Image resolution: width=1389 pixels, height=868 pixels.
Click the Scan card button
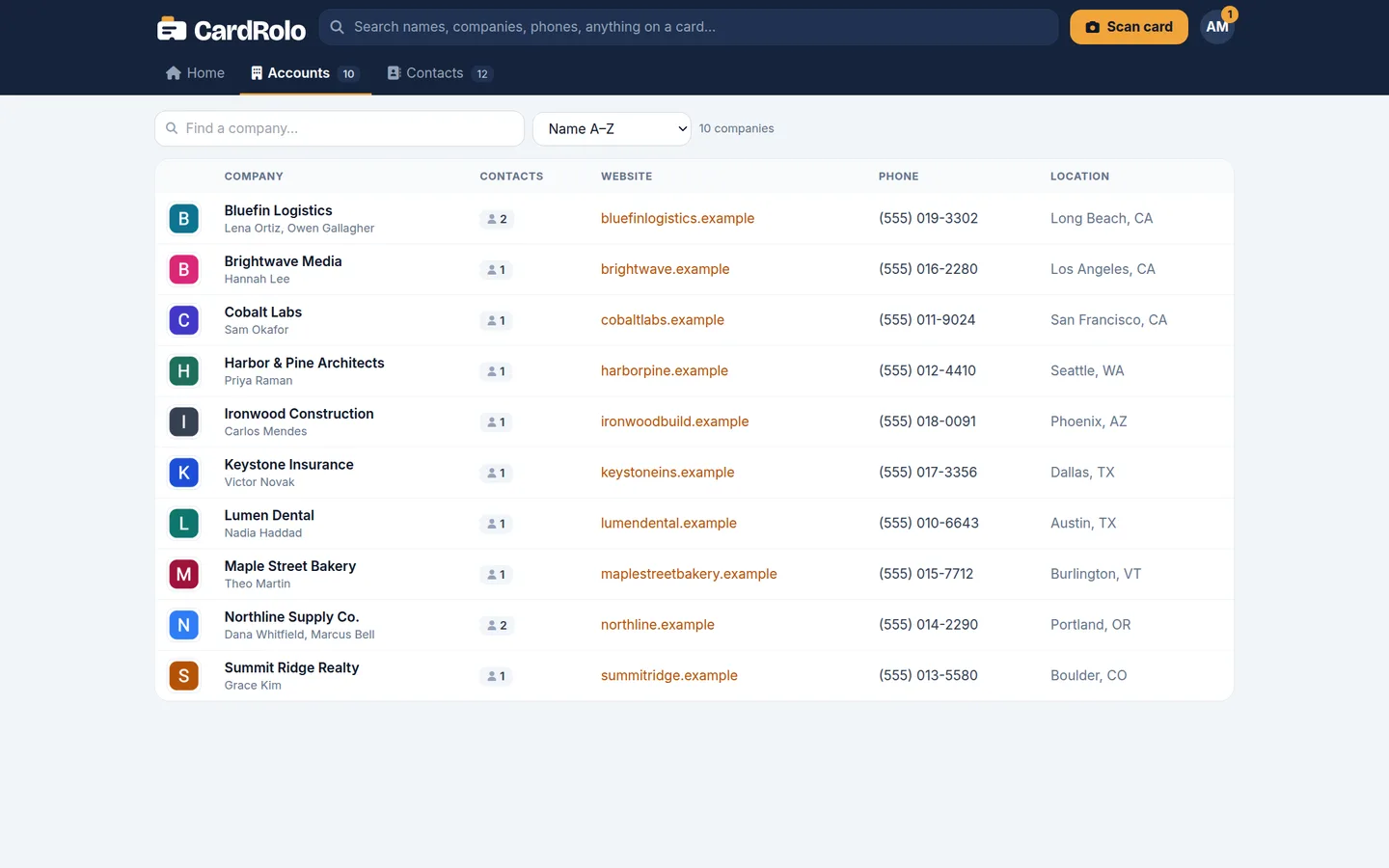point(1129,27)
